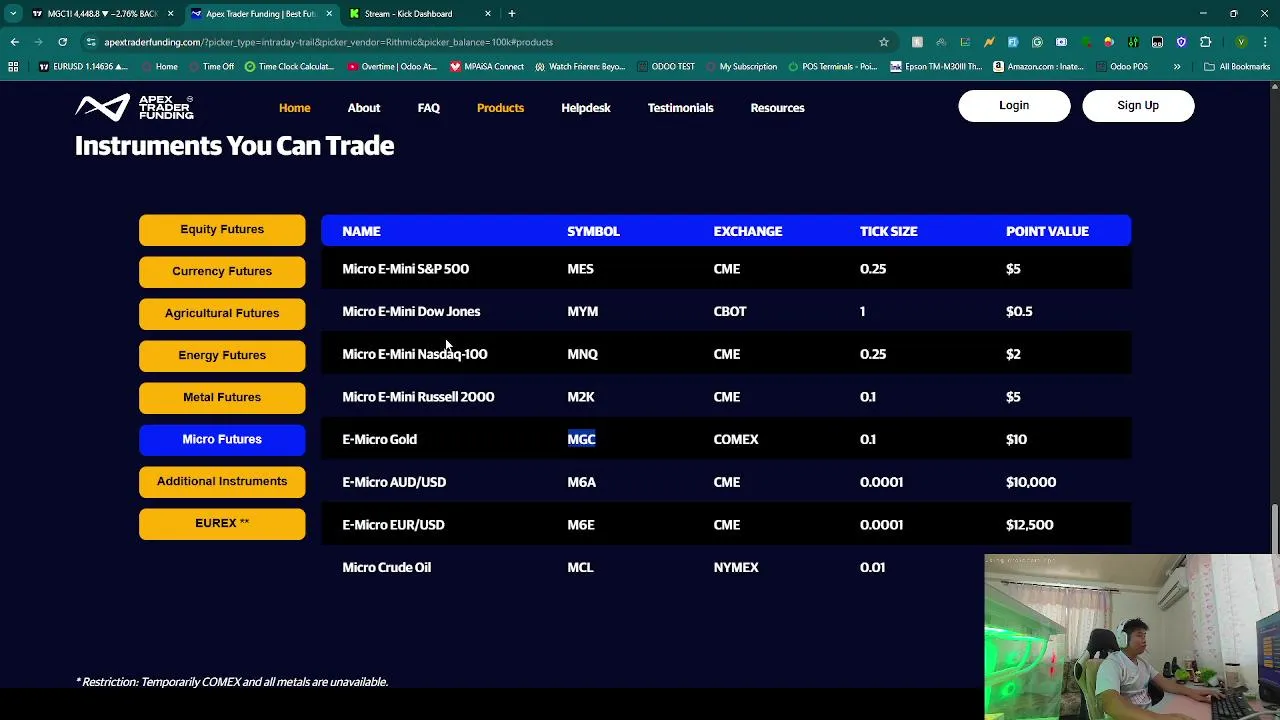Click the highlighted MGC symbol cell

click(581, 439)
